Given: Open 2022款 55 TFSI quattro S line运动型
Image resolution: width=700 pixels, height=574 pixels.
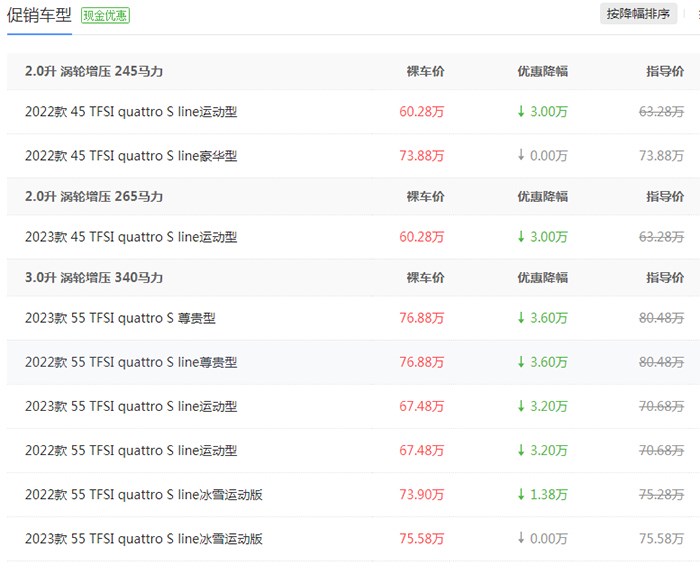Looking at the screenshot, I should click(131, 450).
